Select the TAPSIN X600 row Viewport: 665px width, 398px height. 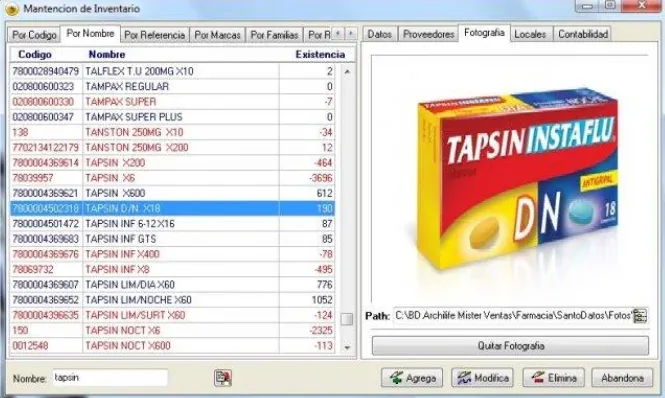pos(172,193)
